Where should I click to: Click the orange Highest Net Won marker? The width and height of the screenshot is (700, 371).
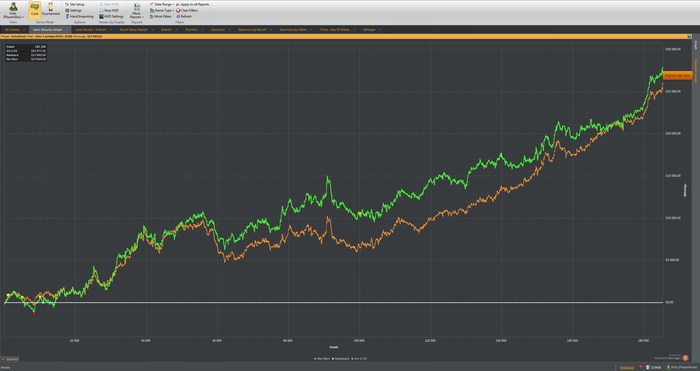click(677, 76)
